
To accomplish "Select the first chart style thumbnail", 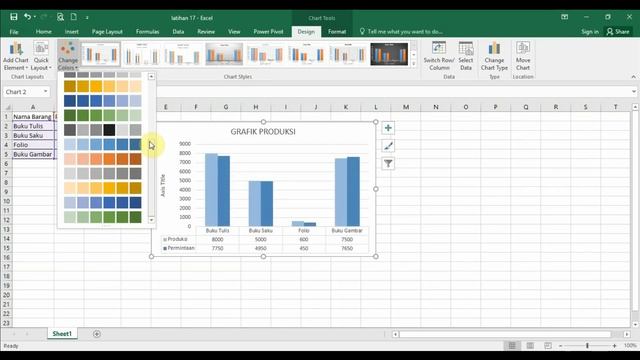I will click(x=100, y=54).
